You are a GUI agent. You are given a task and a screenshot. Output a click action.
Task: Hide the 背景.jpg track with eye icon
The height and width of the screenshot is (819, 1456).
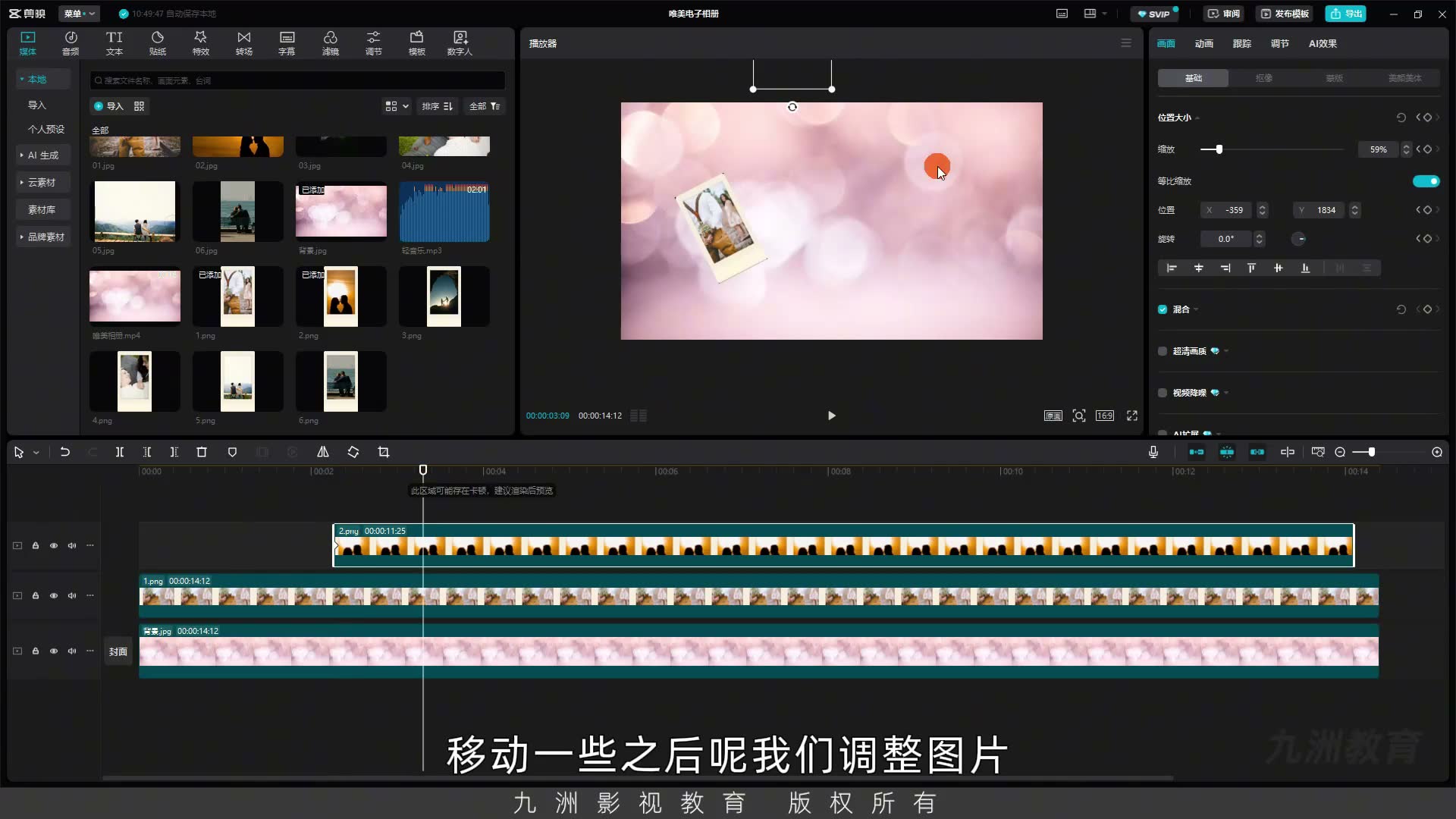54,651
